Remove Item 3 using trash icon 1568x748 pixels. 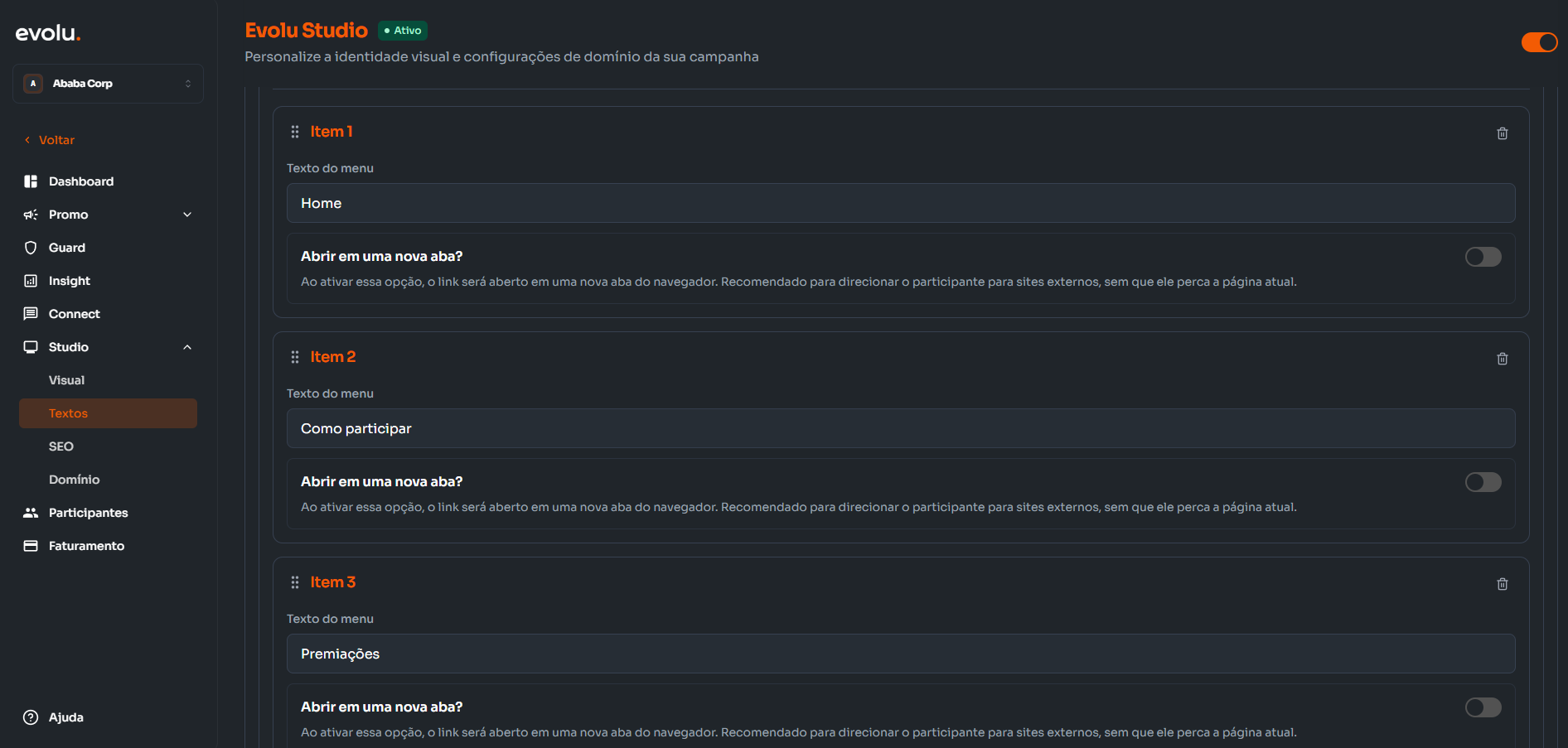coord(1502,584)
